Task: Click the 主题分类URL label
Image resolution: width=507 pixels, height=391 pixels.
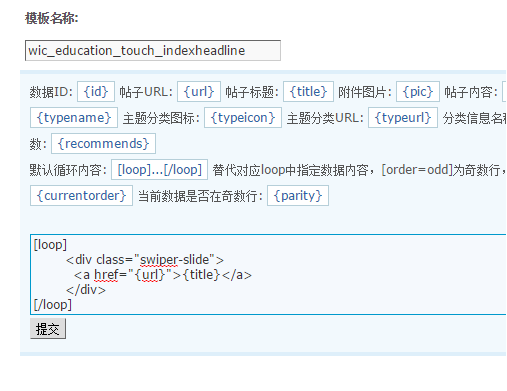Action: point(325,118)
